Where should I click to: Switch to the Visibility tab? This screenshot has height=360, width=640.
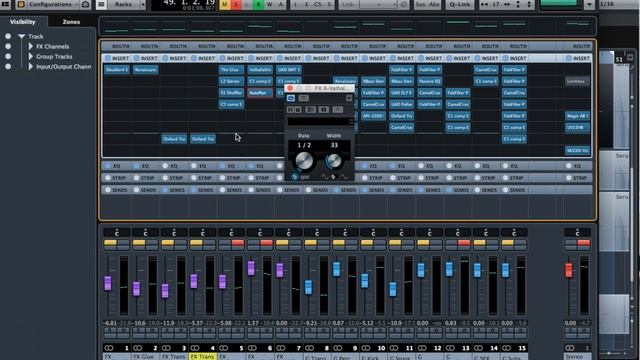(22, 22)
